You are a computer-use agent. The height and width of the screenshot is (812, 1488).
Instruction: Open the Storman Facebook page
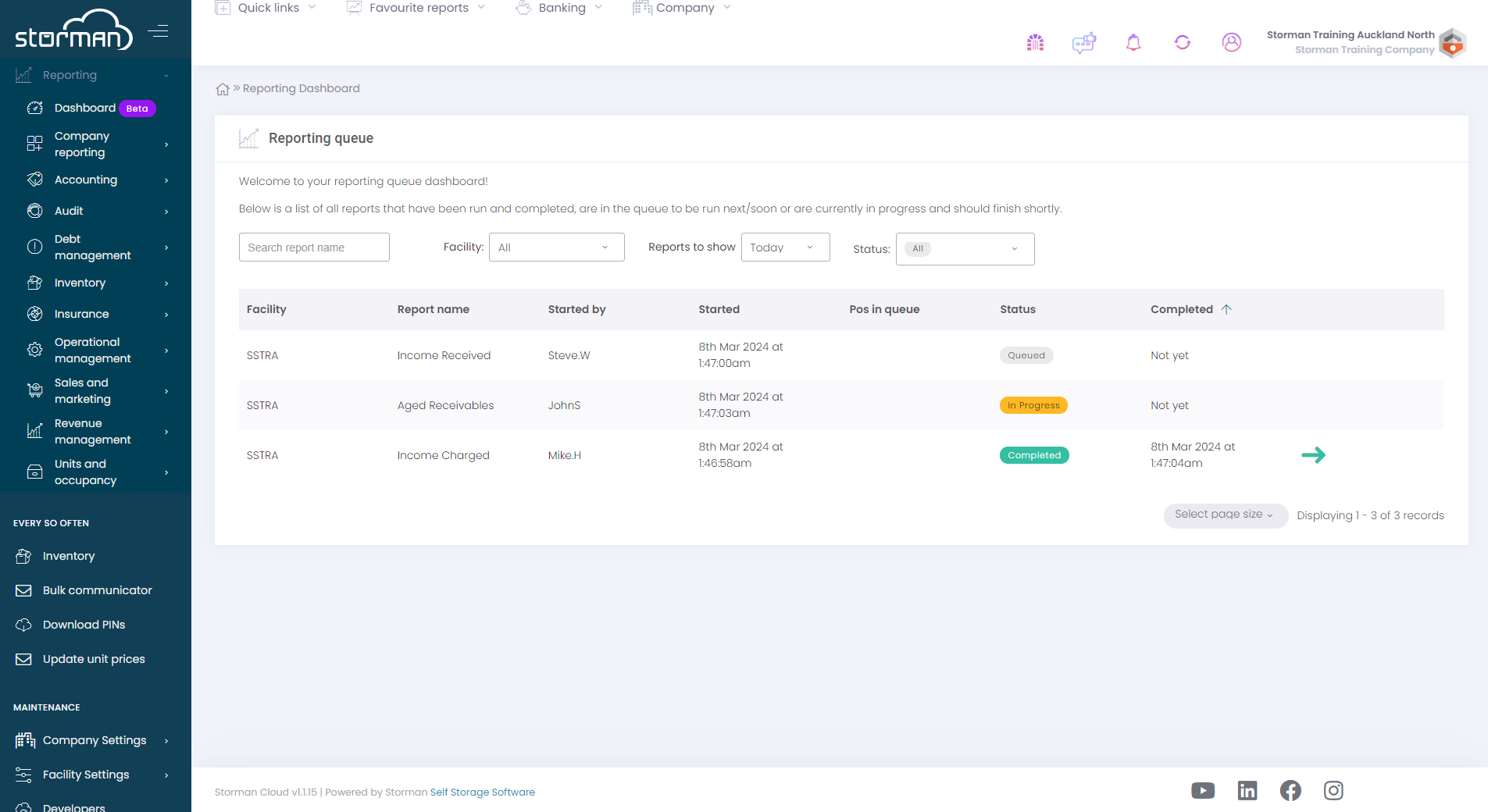point(1290,791)
